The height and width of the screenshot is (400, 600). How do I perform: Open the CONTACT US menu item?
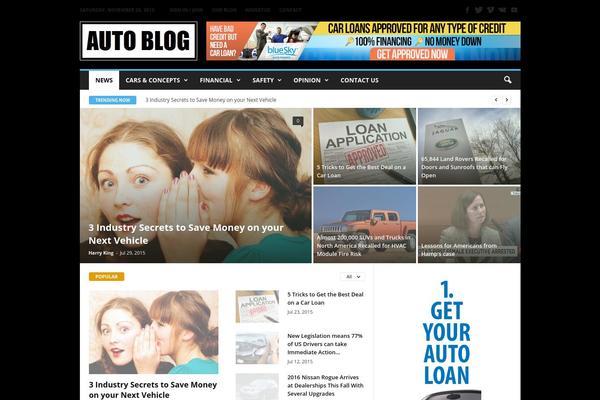click(x=359, y=80)
